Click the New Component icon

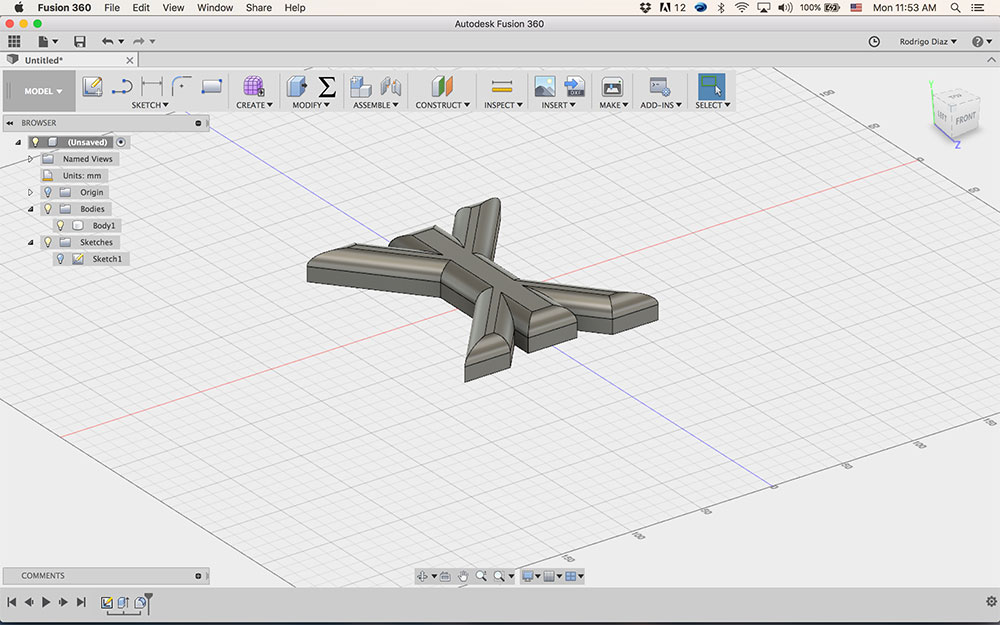(x=360, y=86)
